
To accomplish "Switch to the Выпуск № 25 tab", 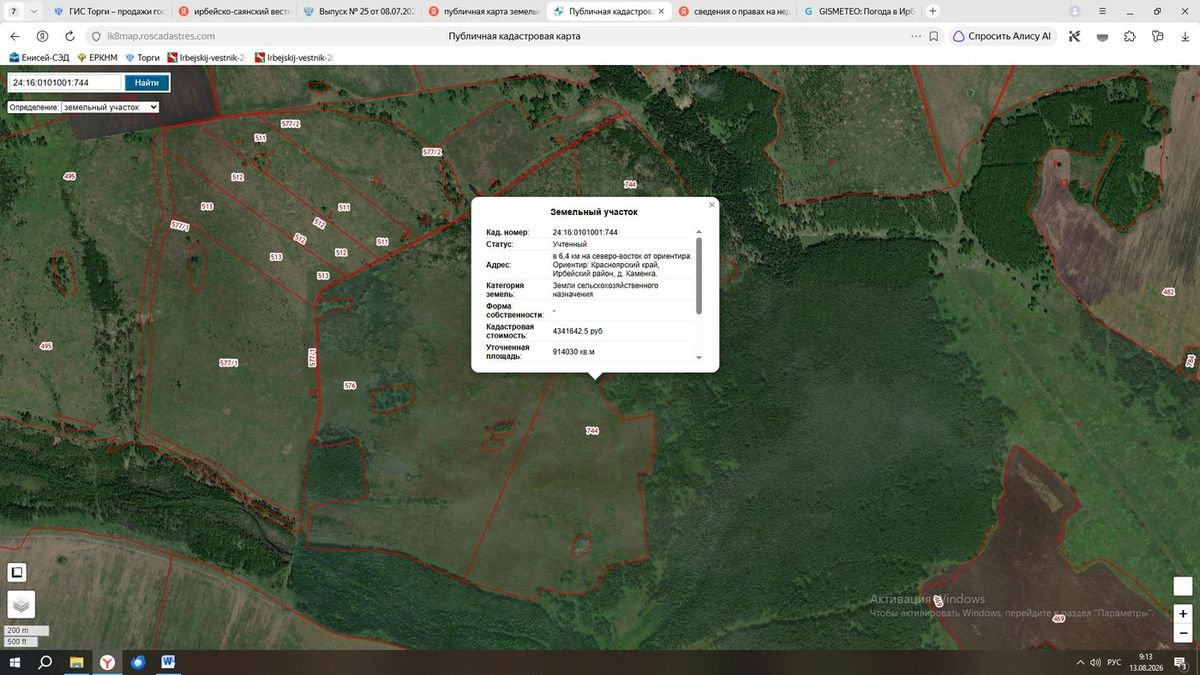I will [x=358, y=11].
